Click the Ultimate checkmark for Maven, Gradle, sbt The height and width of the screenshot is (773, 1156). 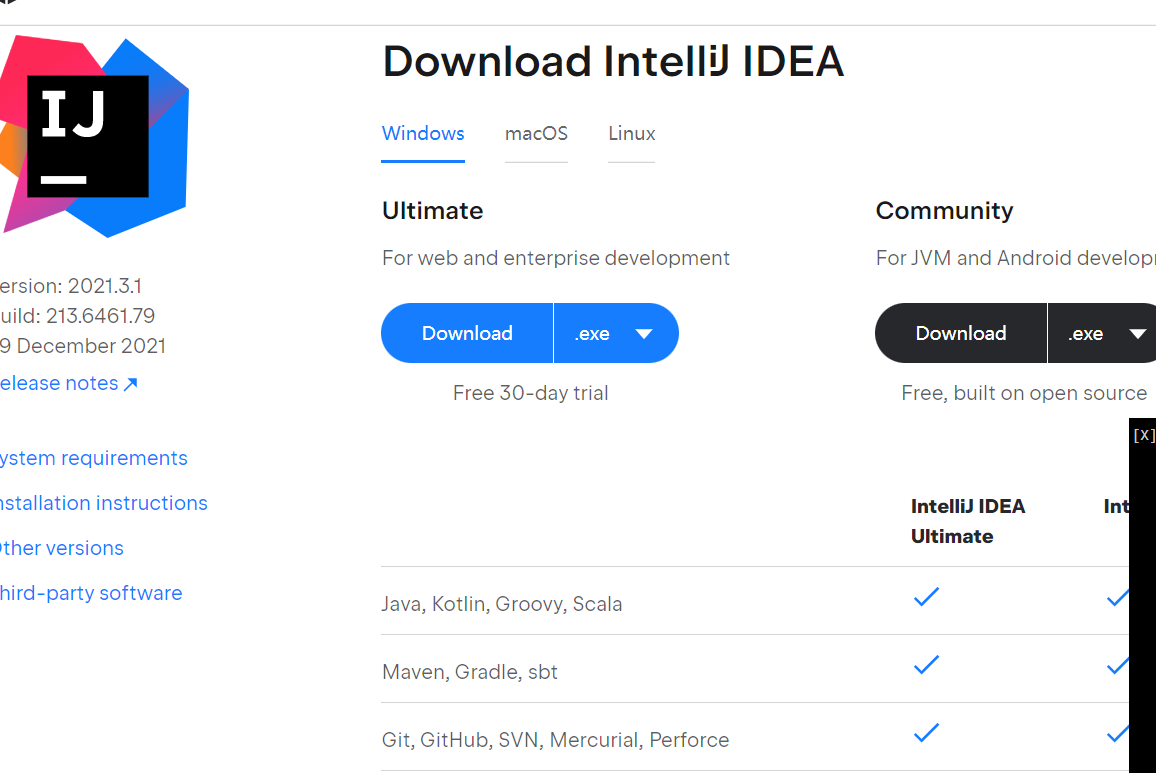click(x=926, y=665)
